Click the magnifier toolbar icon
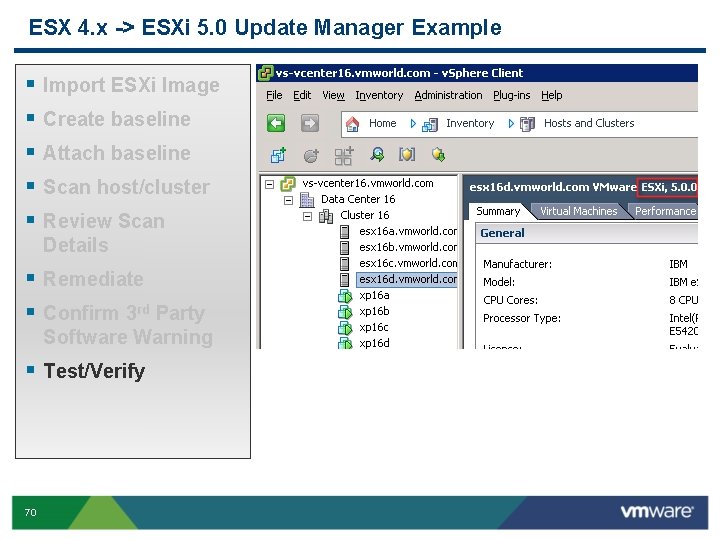 [377, 155]
